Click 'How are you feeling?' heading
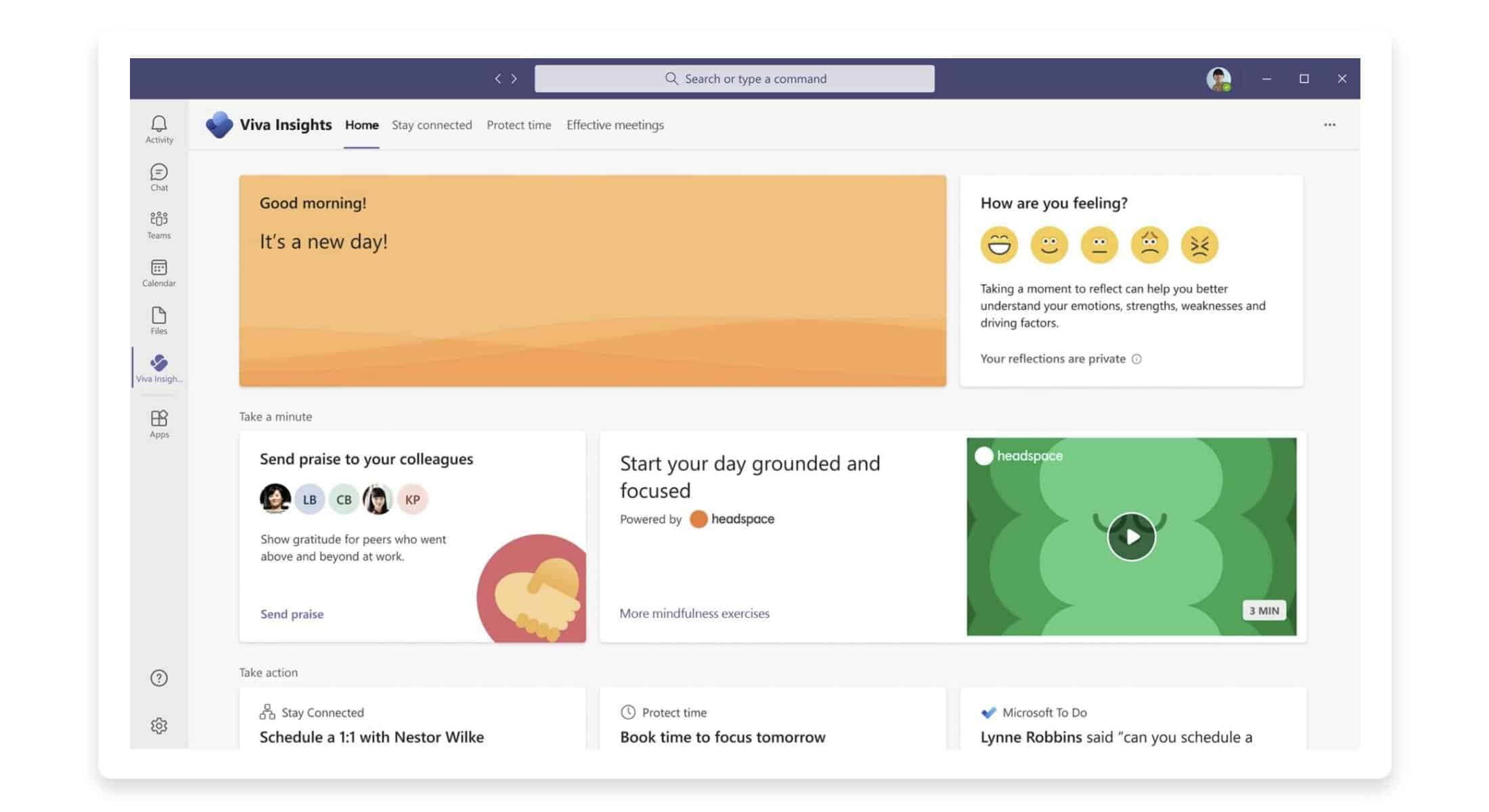The width and height of the screenshot is (1489, 812). click(x=1054, y=203)
